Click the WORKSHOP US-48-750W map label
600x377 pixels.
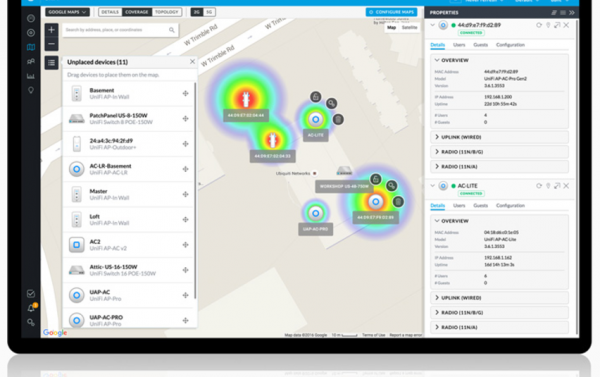coord(344,187)
